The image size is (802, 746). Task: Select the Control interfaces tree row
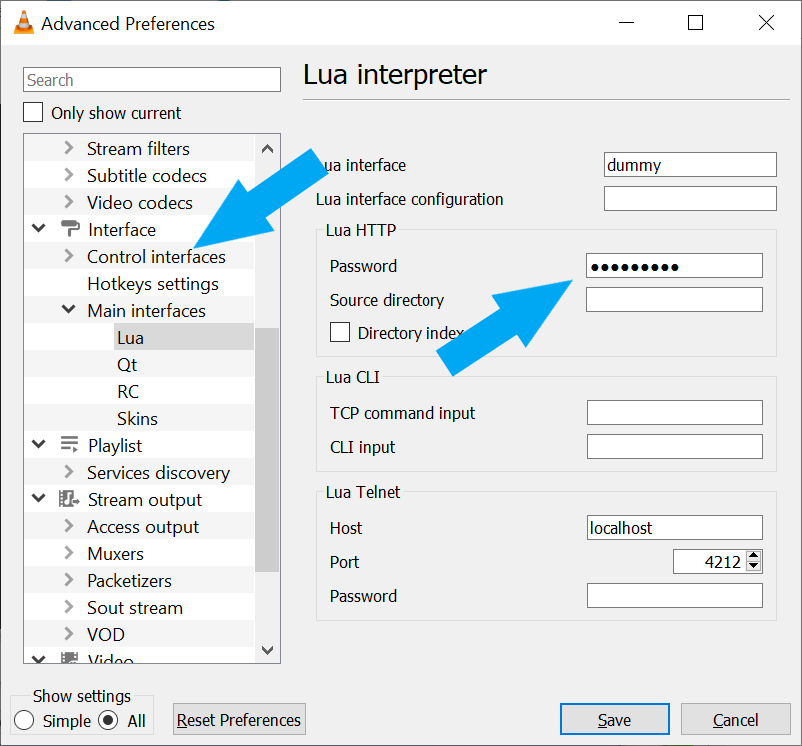139,257
